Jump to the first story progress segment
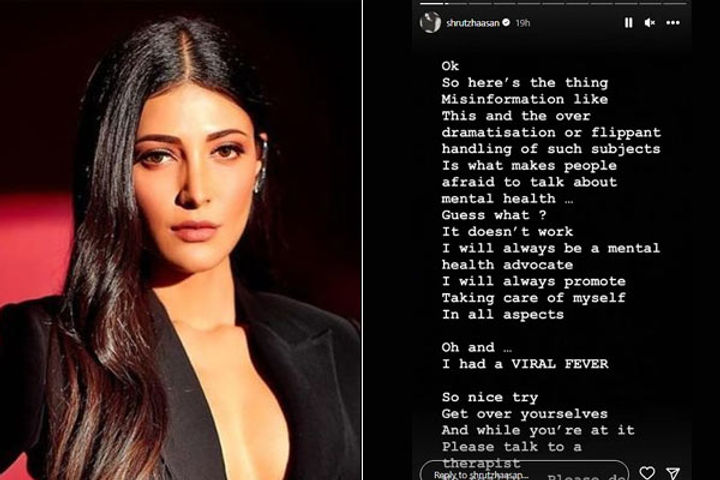Screen dimensions: 720x480 tap(431, 3)
